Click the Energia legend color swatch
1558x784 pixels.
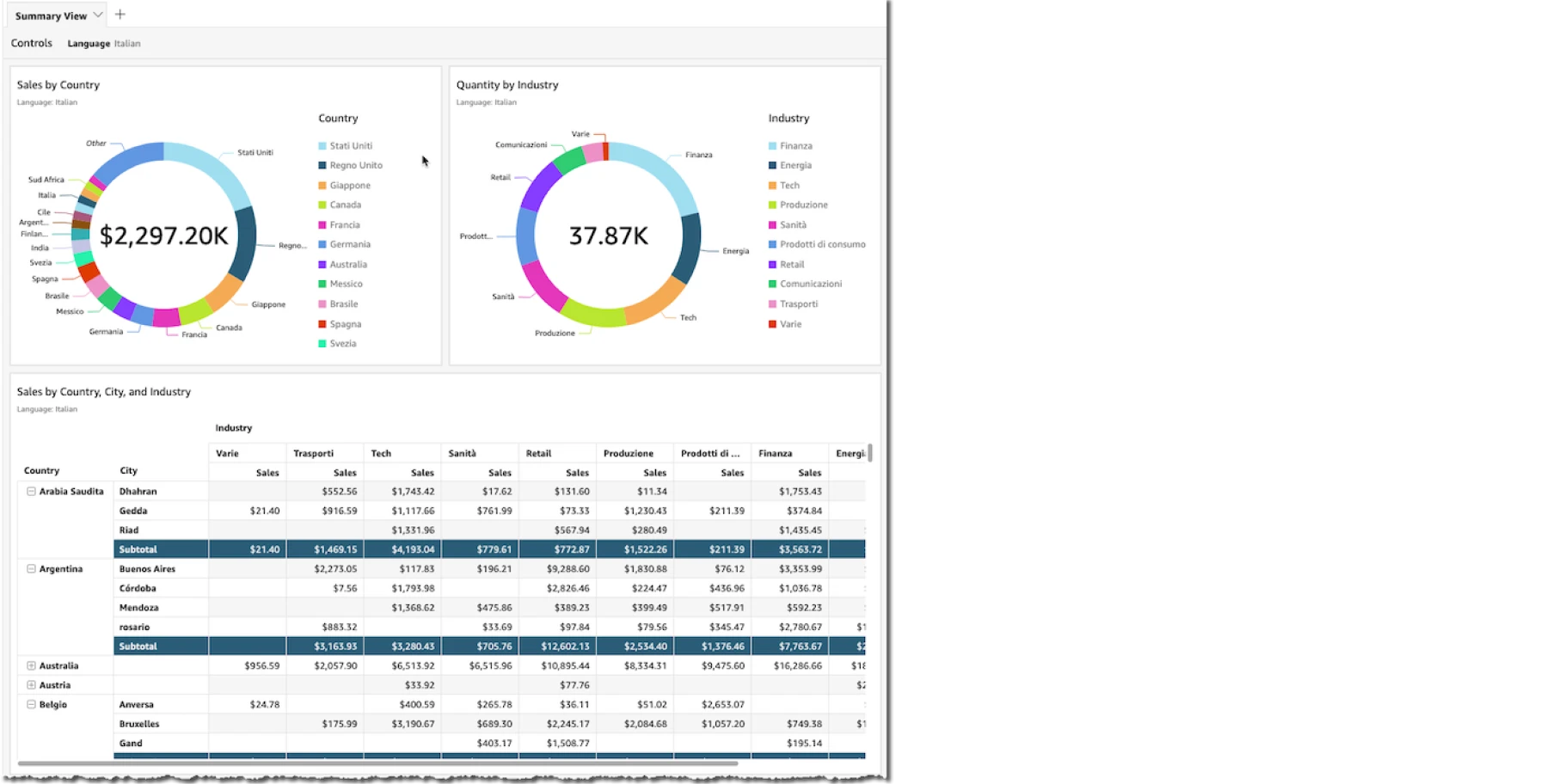coord(772,166)
